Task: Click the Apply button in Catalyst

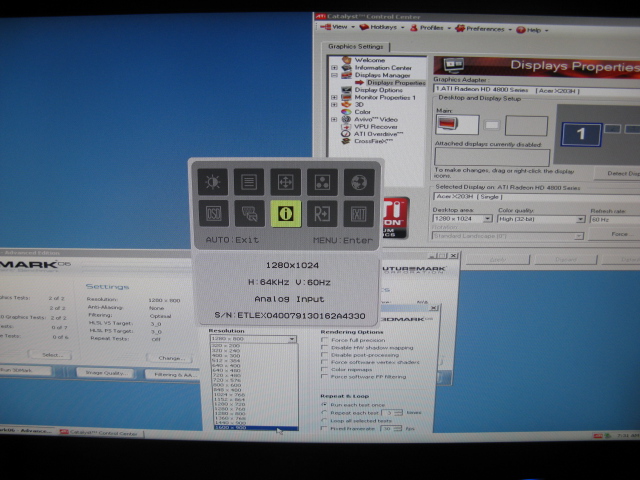Action: click(498, 260)
